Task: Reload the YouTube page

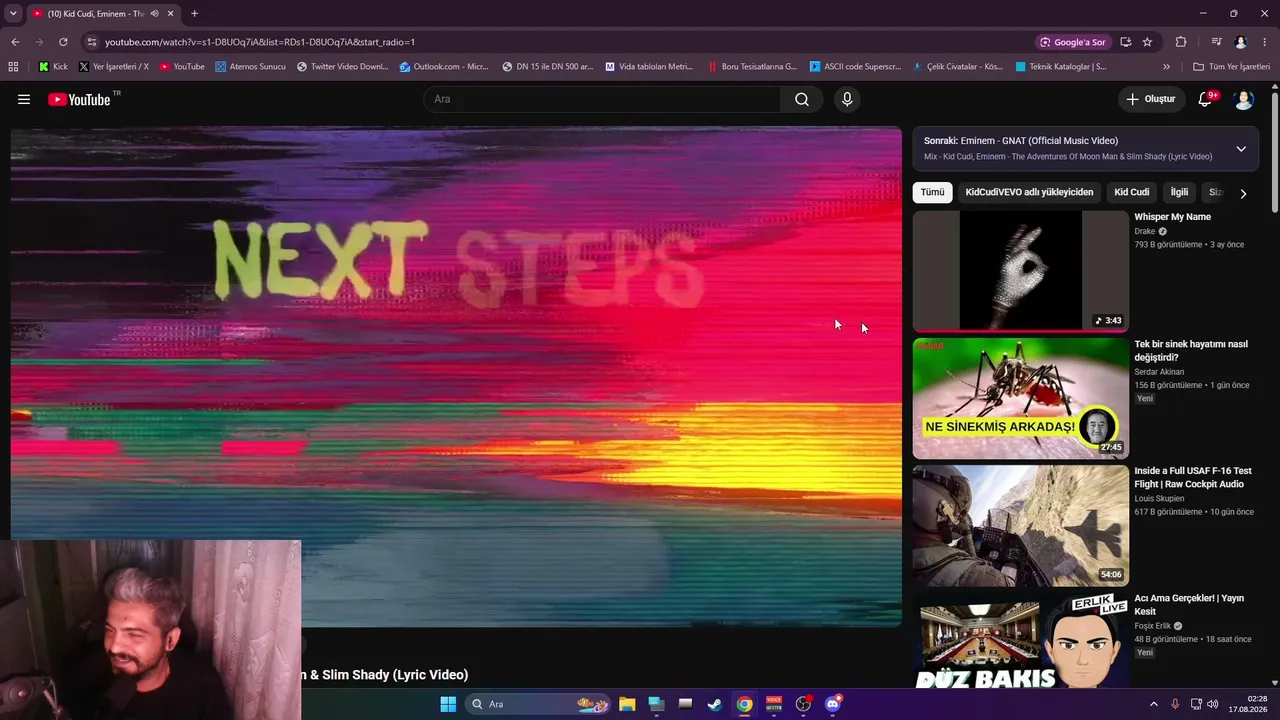Action: pyautogui.click(x=63, y=42)
